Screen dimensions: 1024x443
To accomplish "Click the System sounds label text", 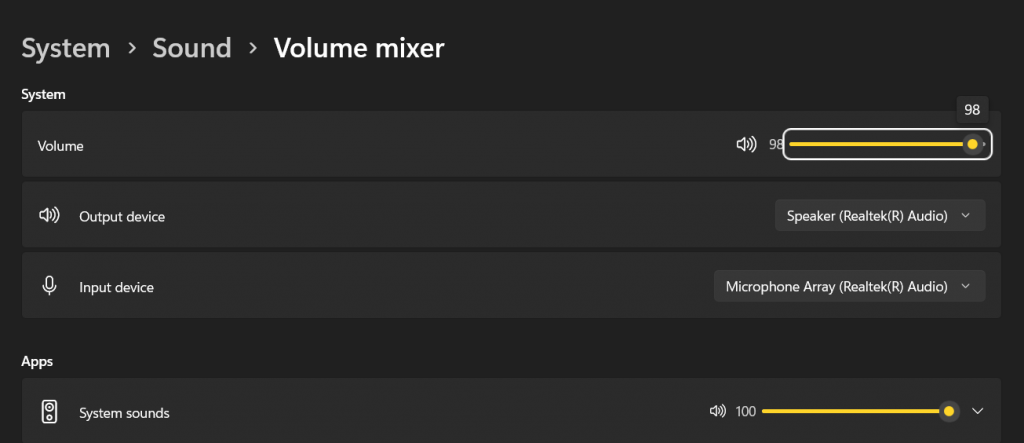I will (124, 413).
